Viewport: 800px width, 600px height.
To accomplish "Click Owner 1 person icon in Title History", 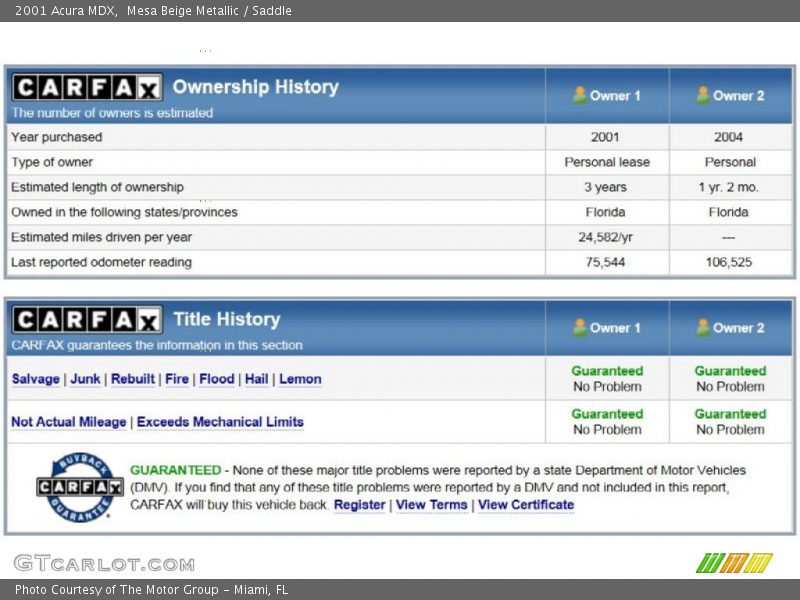I will pyautogui.click(x=579, y=327).
